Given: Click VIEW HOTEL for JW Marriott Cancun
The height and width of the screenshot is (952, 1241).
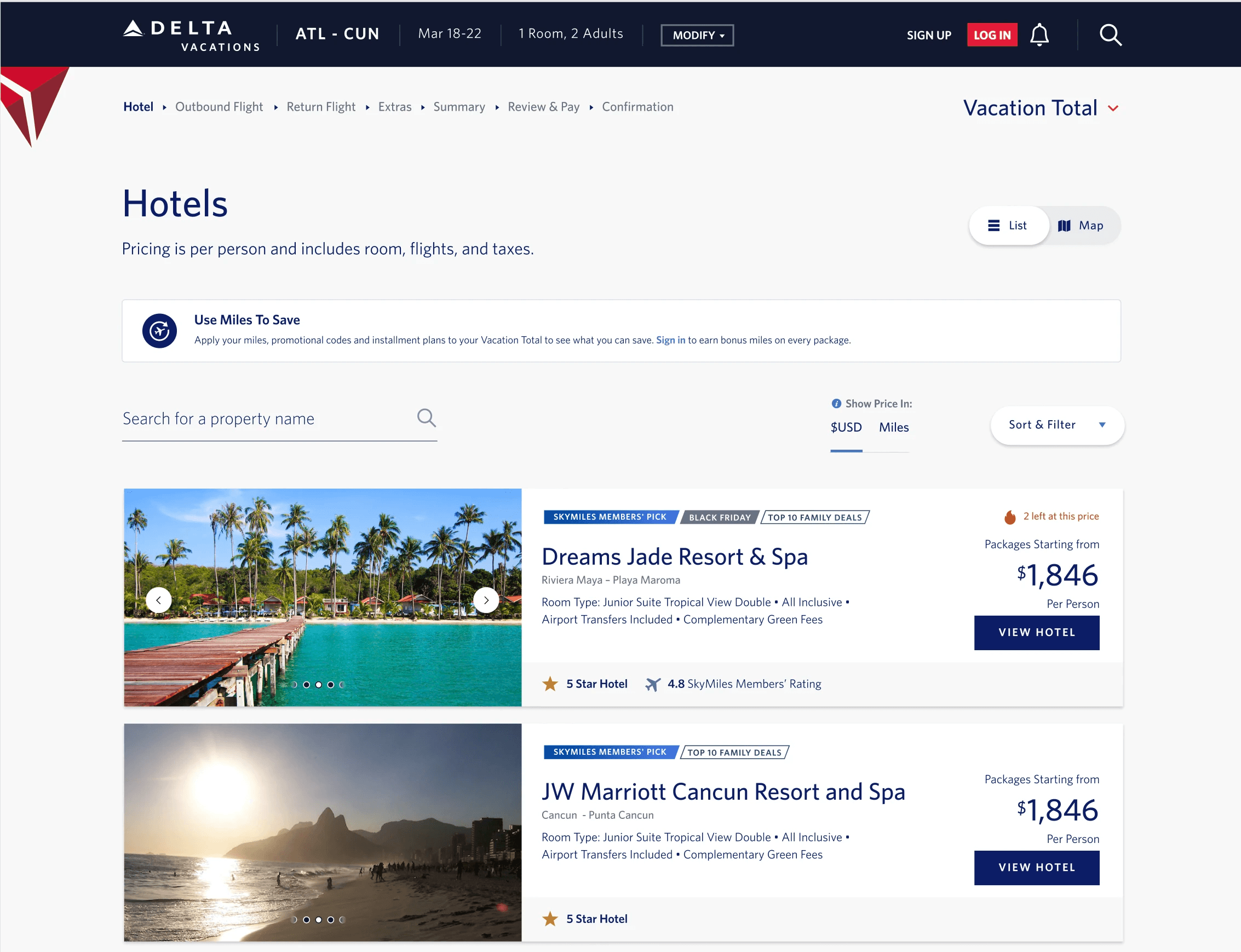Looking at the screenshot, I should coord(1037,868).
